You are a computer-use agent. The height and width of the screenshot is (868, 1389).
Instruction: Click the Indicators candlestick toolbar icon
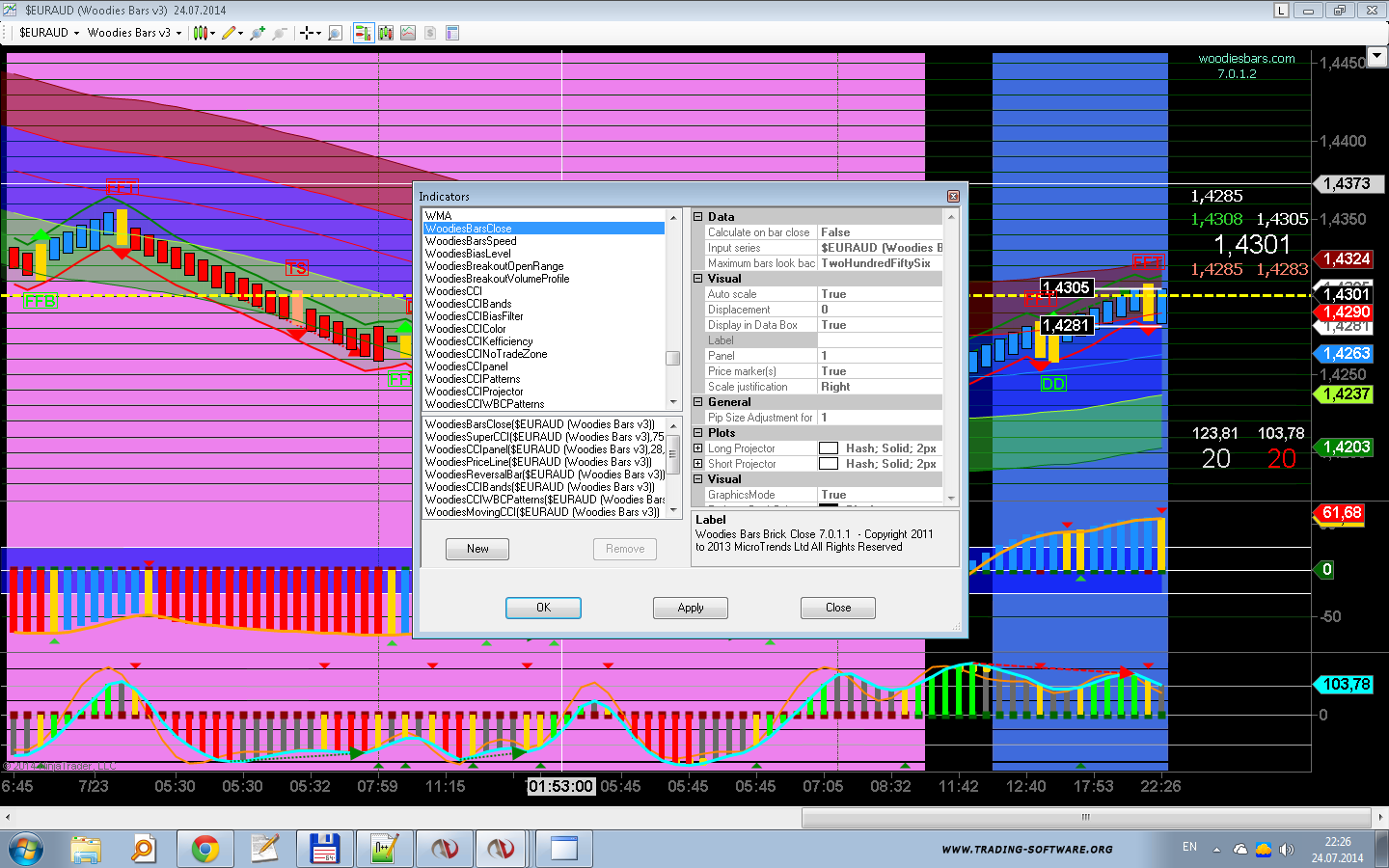[386, 33]
